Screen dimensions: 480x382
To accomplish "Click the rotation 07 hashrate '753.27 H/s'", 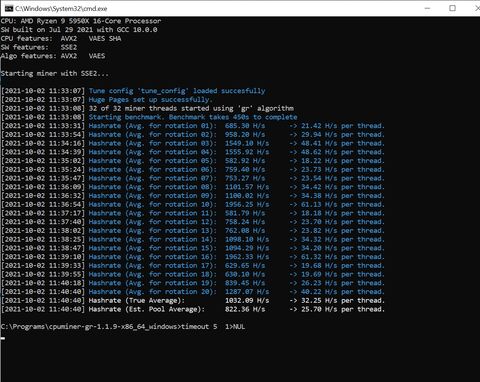I will coord(245,178).
